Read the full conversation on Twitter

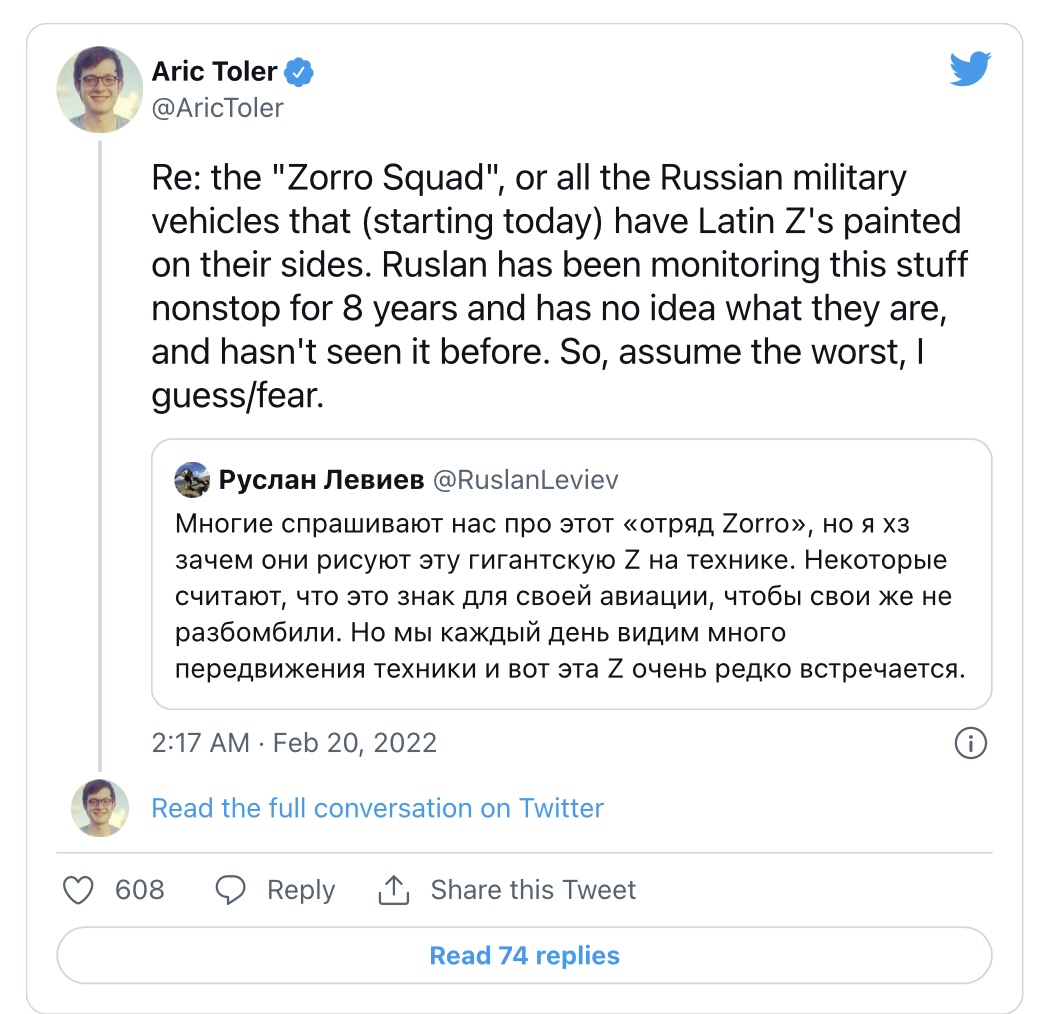tap(377, 807)
